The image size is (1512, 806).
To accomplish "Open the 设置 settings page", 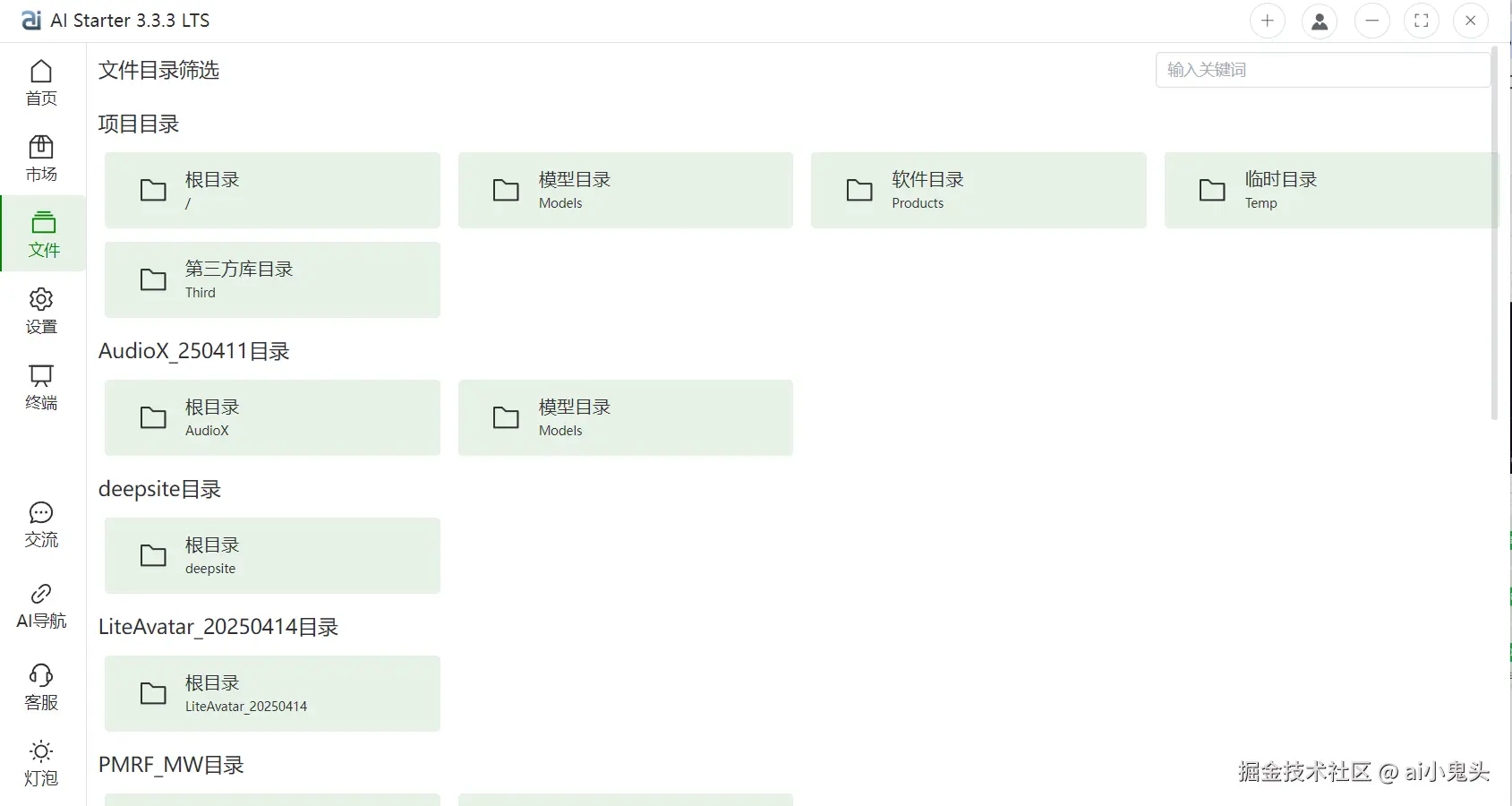I will tap(41, 311).
